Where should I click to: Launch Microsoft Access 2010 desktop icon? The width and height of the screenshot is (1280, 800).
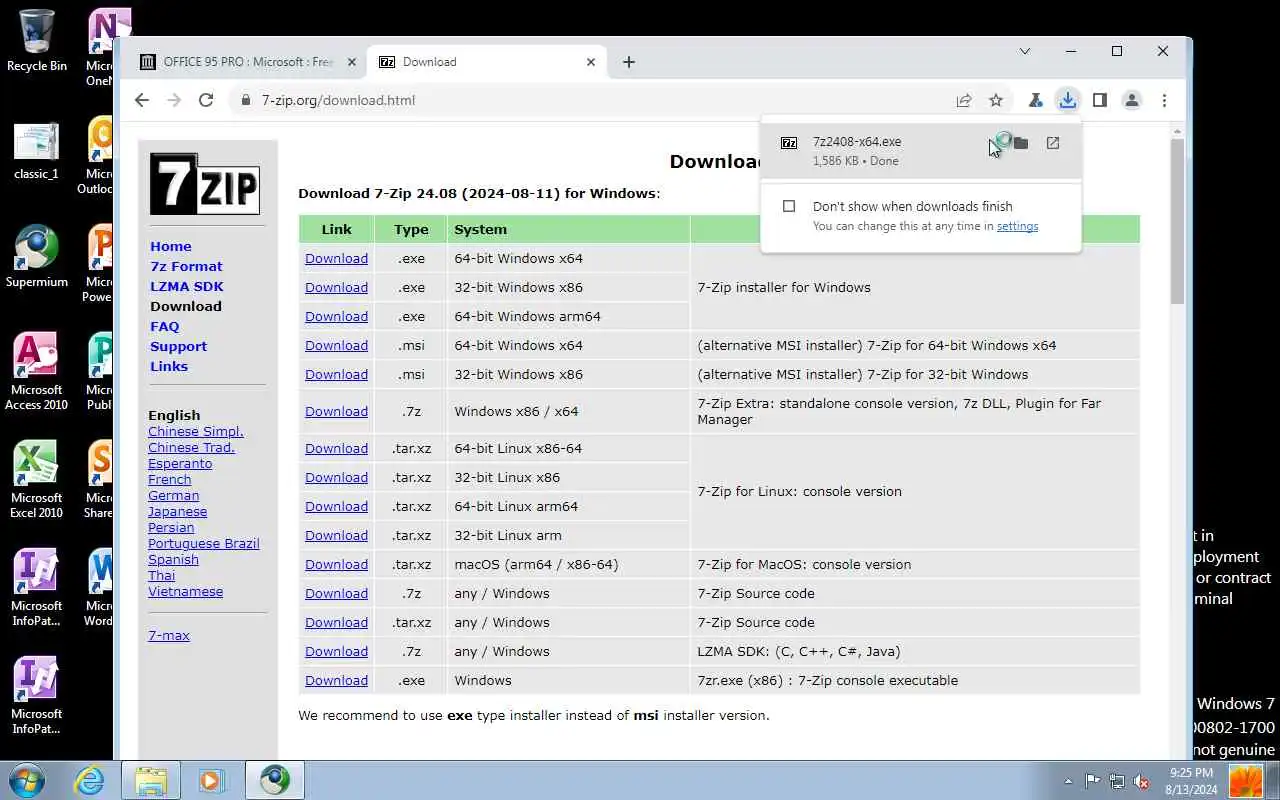[x=36, y=372]
